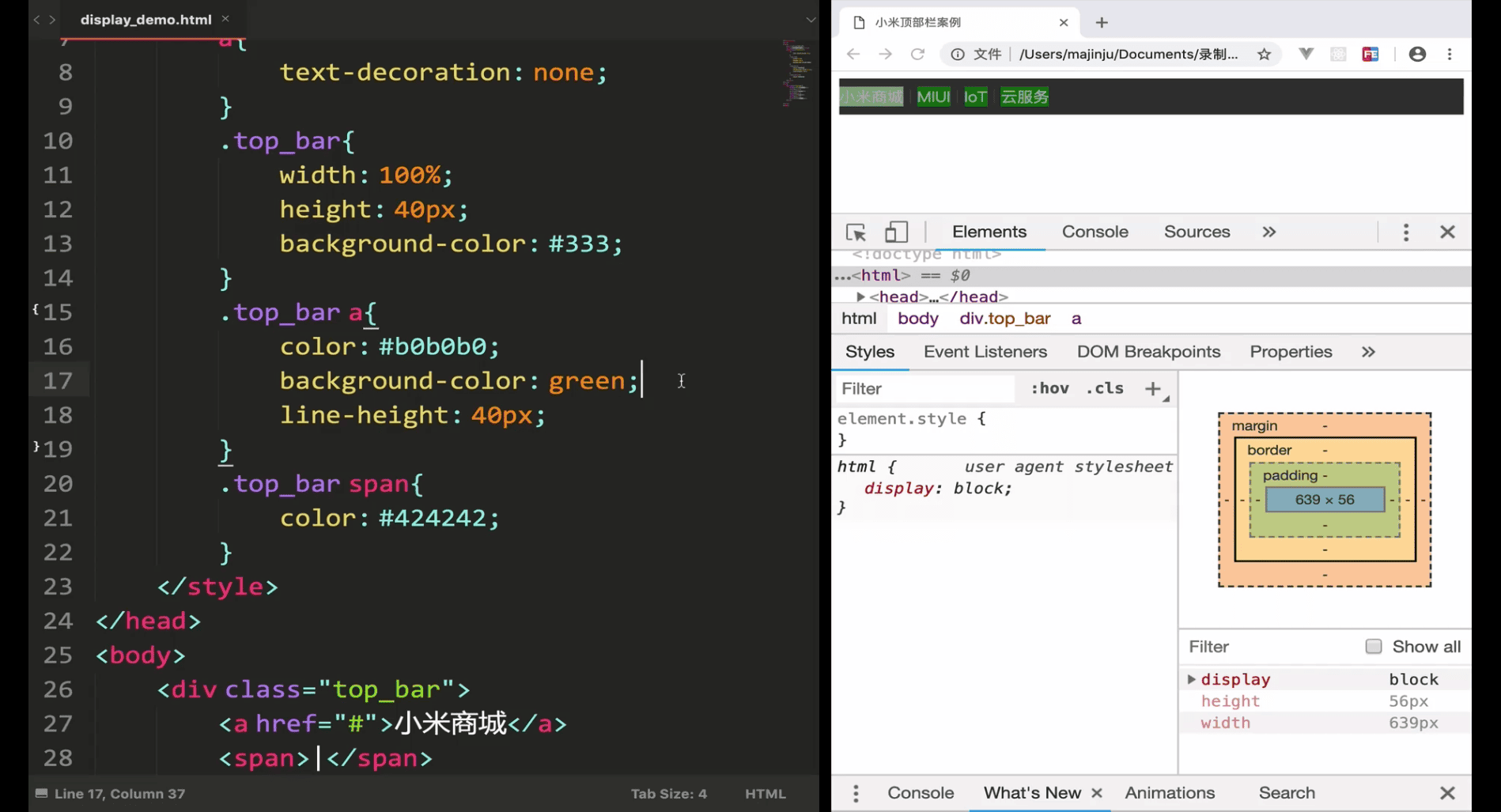Switch to the Elements tab in DevTools
Screen dimensions: 1501x812
989,232
